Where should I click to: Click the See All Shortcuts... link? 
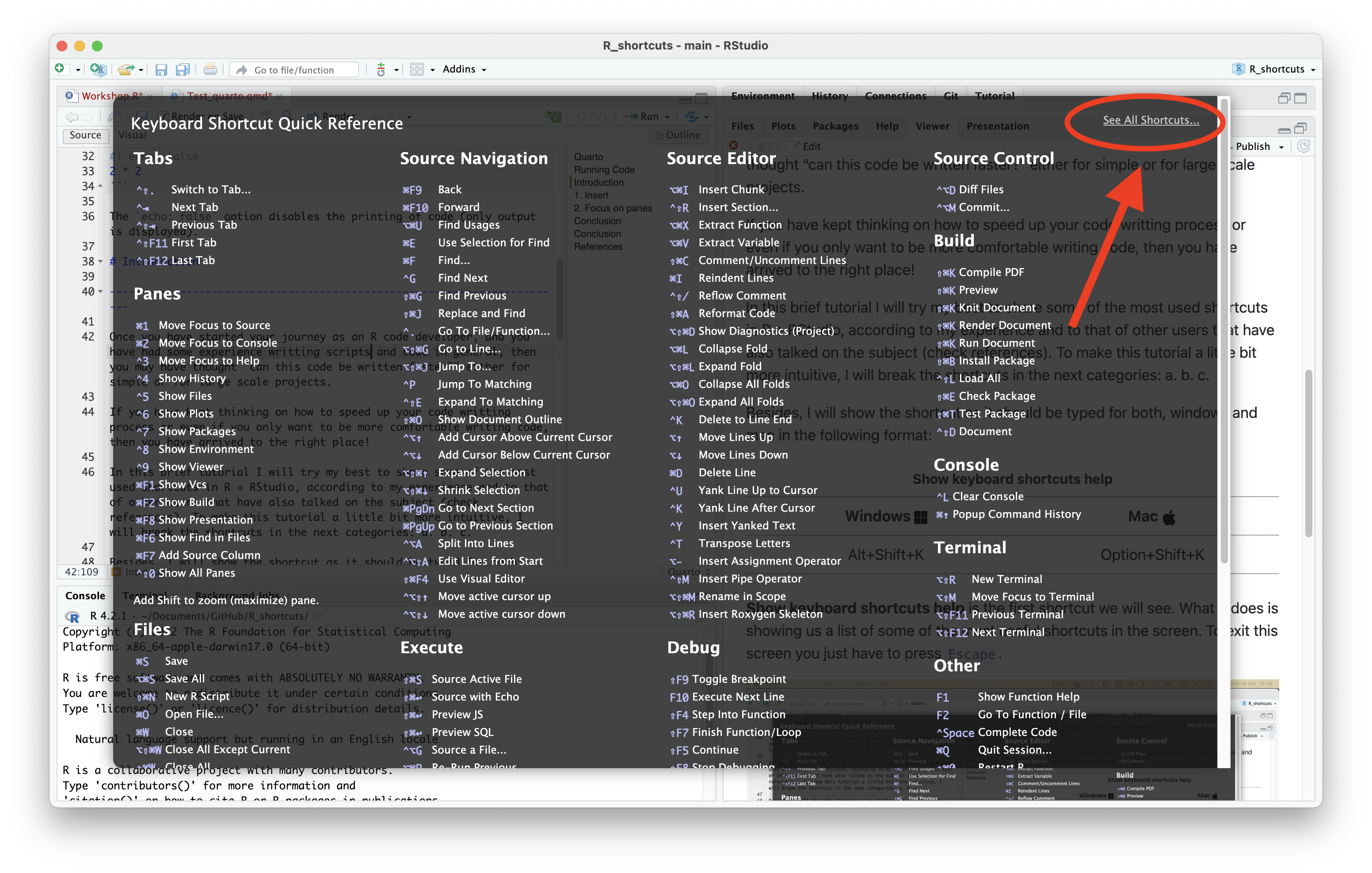click(1151, 120)
